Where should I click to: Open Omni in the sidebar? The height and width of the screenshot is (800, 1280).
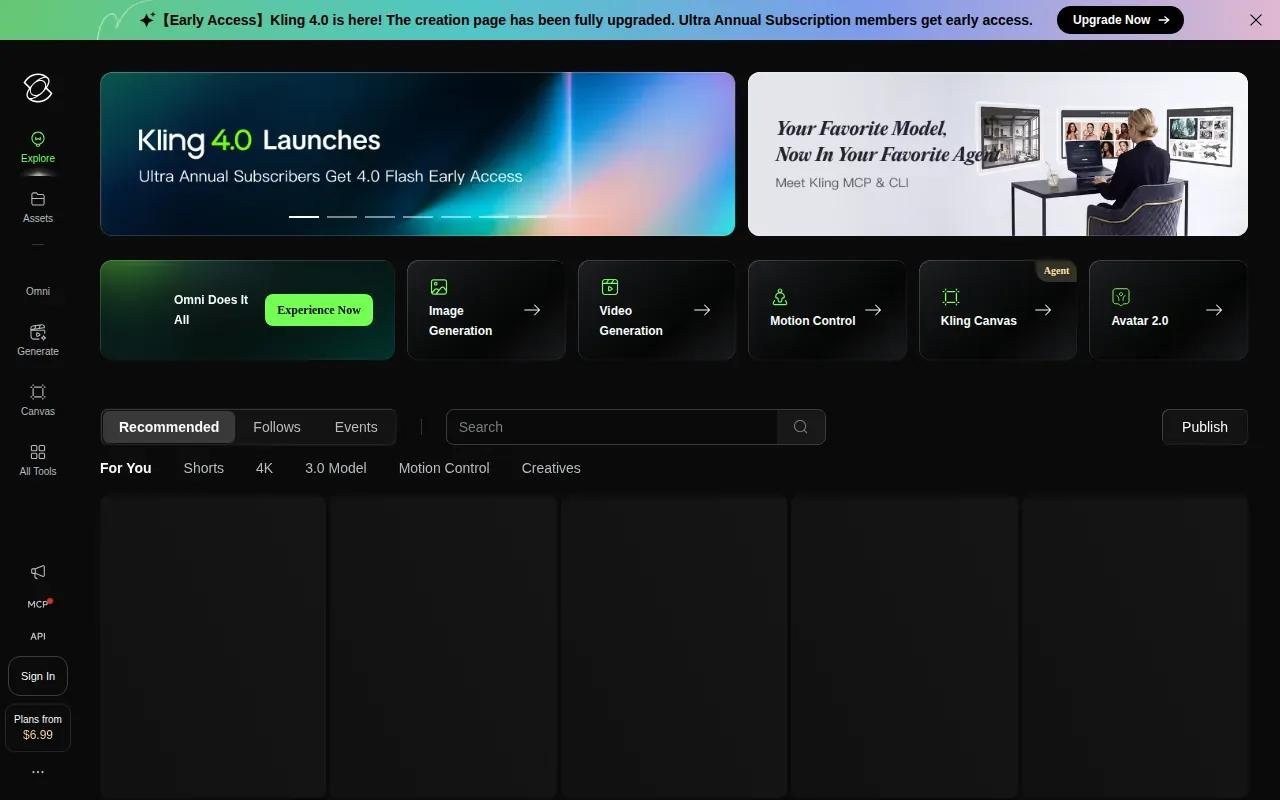38,291
